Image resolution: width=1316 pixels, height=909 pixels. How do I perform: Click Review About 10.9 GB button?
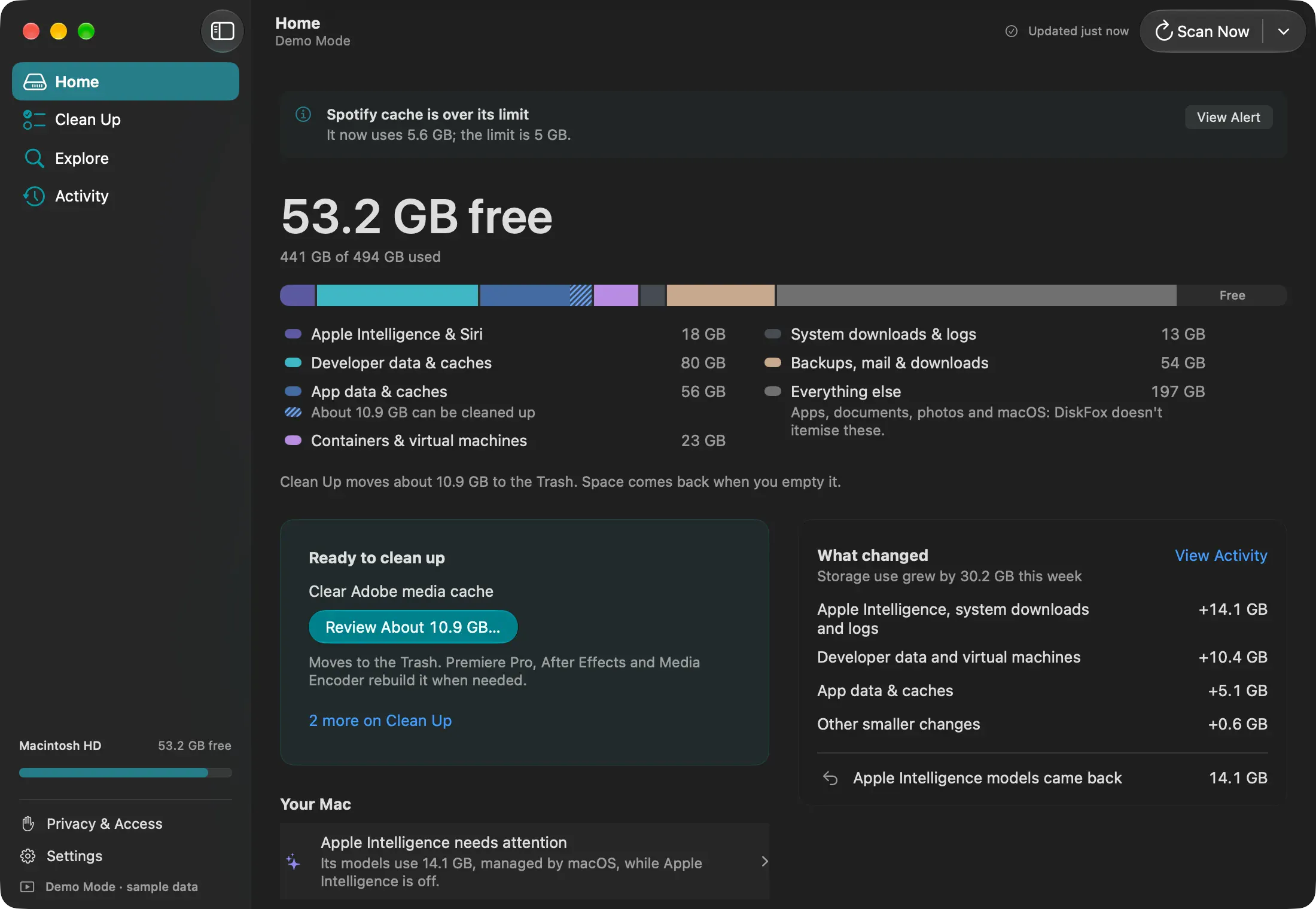pos(413,627)
